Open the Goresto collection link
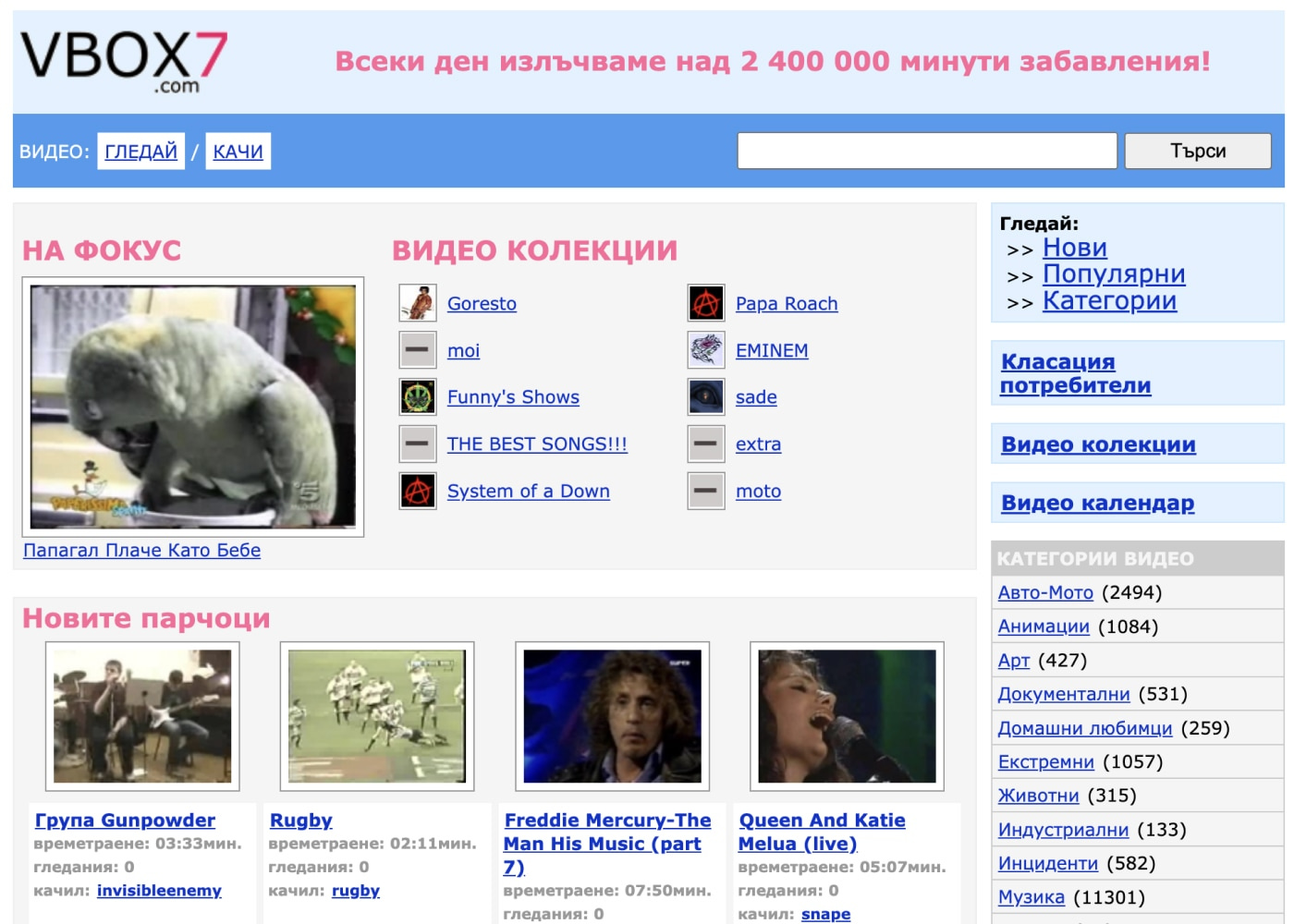The width and height of the screenshot is (1294, 924). (x=482, y=304)
